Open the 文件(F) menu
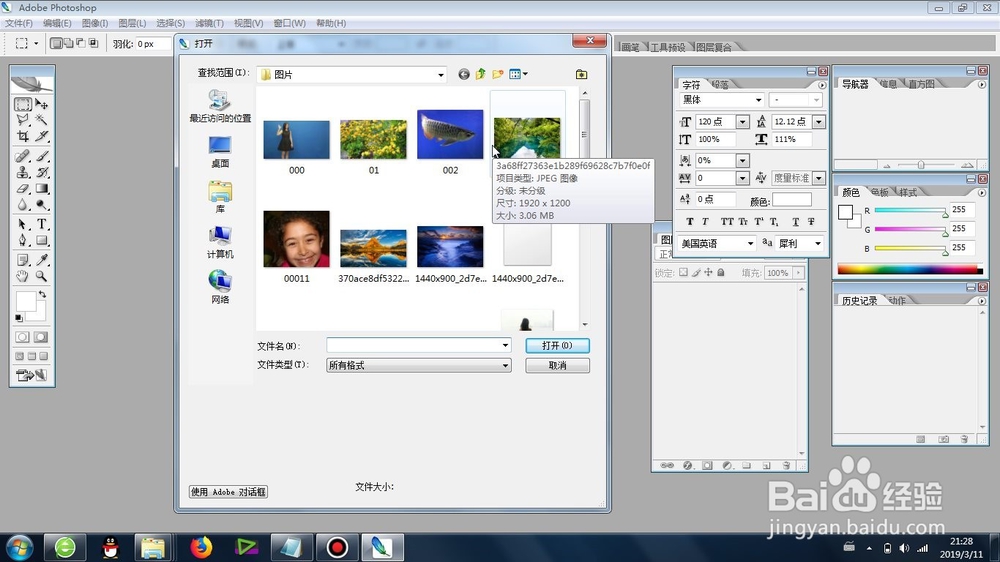 19,23
